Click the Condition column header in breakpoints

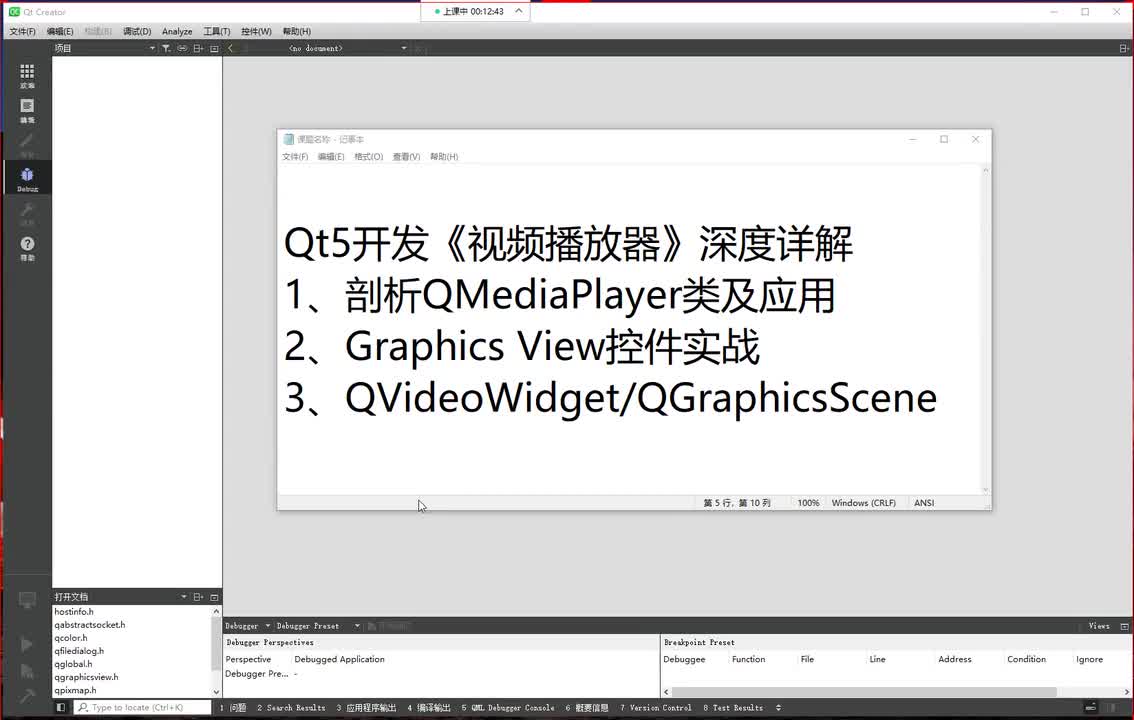tap(1026, 659)
